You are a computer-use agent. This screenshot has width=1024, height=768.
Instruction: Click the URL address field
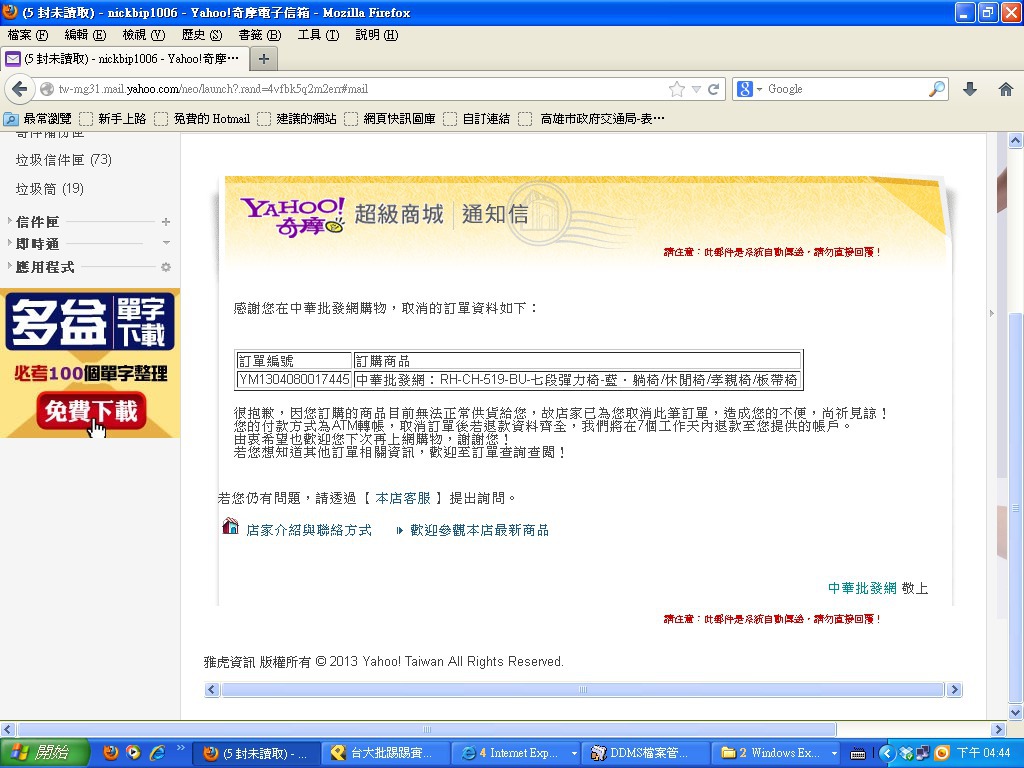(x=359, y=89)
